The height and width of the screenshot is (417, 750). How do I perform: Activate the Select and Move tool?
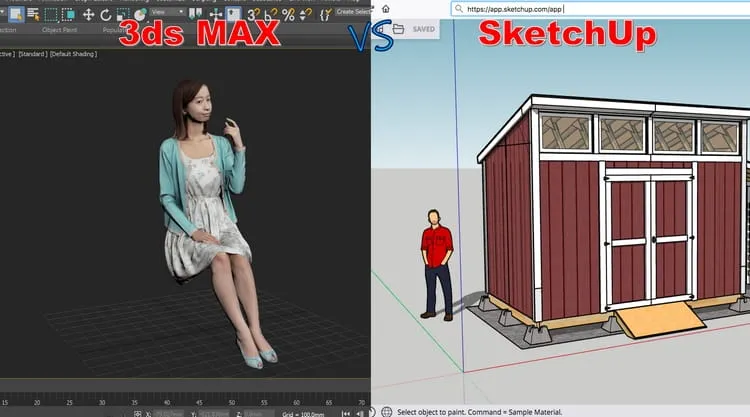pyautogui.click(x=88, y=15)
